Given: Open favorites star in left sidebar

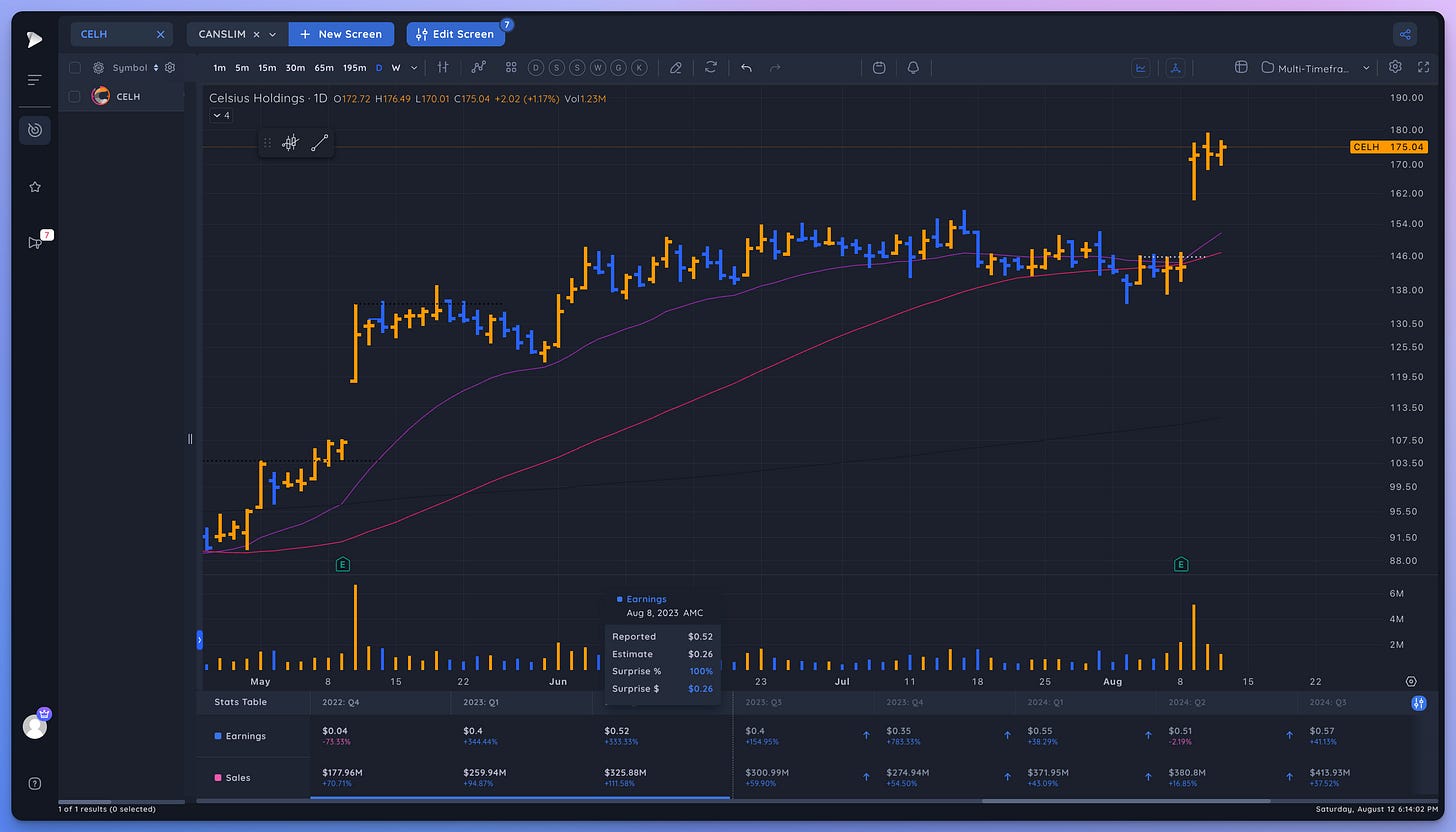Looking at the screenshot, I should (34, 187).
